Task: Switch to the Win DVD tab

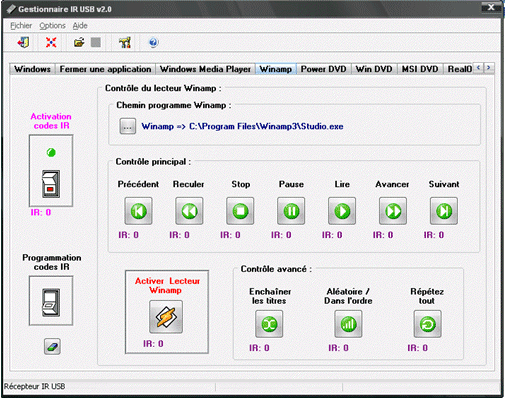Action: 374,69
